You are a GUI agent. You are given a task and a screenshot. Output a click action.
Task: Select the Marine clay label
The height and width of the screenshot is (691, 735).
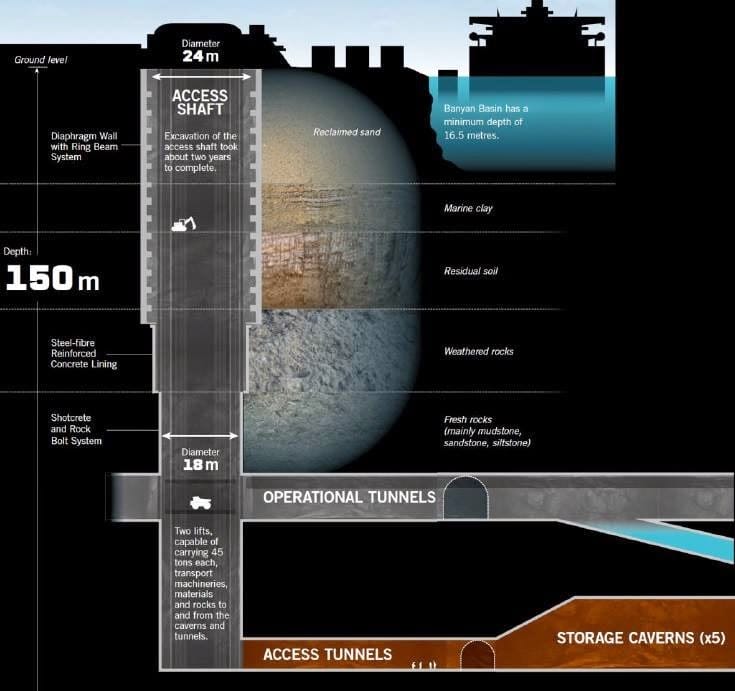[x=468, y=209]
